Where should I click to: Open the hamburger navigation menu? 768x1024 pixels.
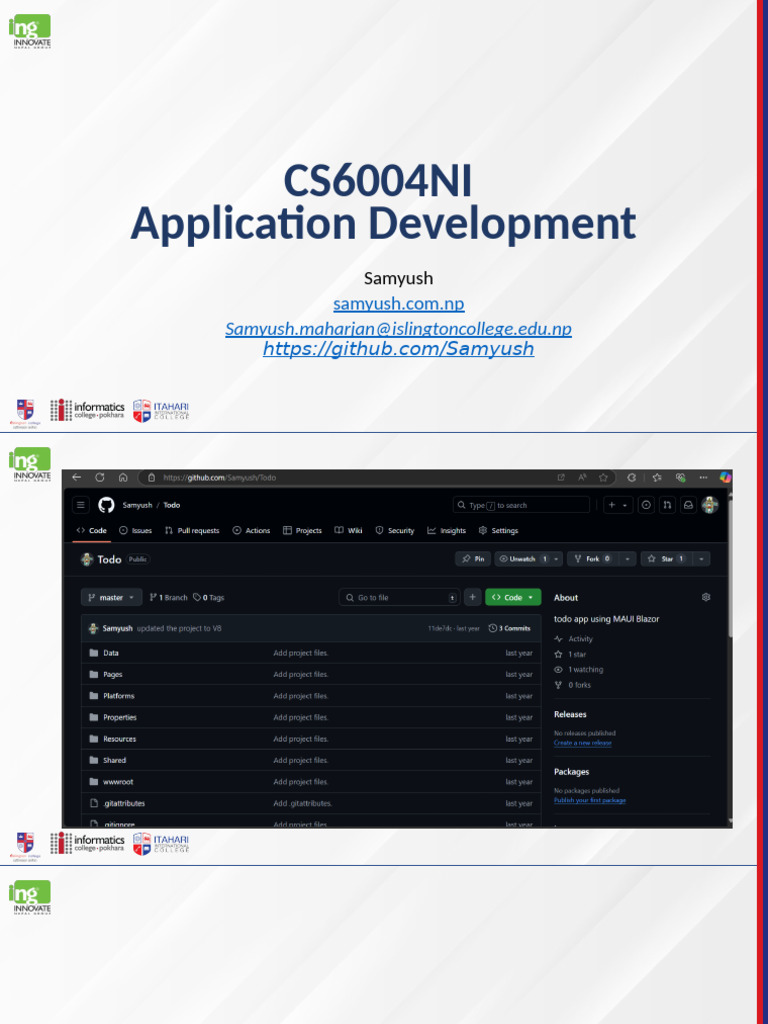81,505
